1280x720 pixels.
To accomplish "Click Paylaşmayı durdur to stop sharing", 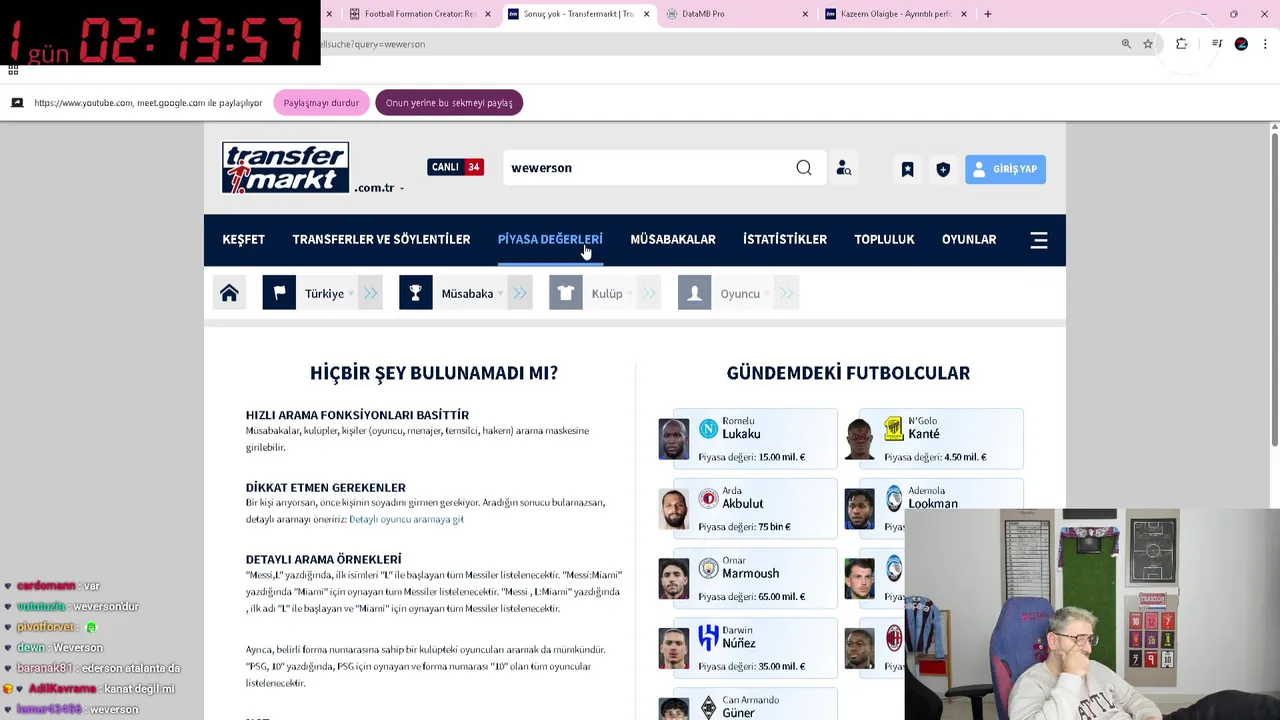I will click(321, 103).
